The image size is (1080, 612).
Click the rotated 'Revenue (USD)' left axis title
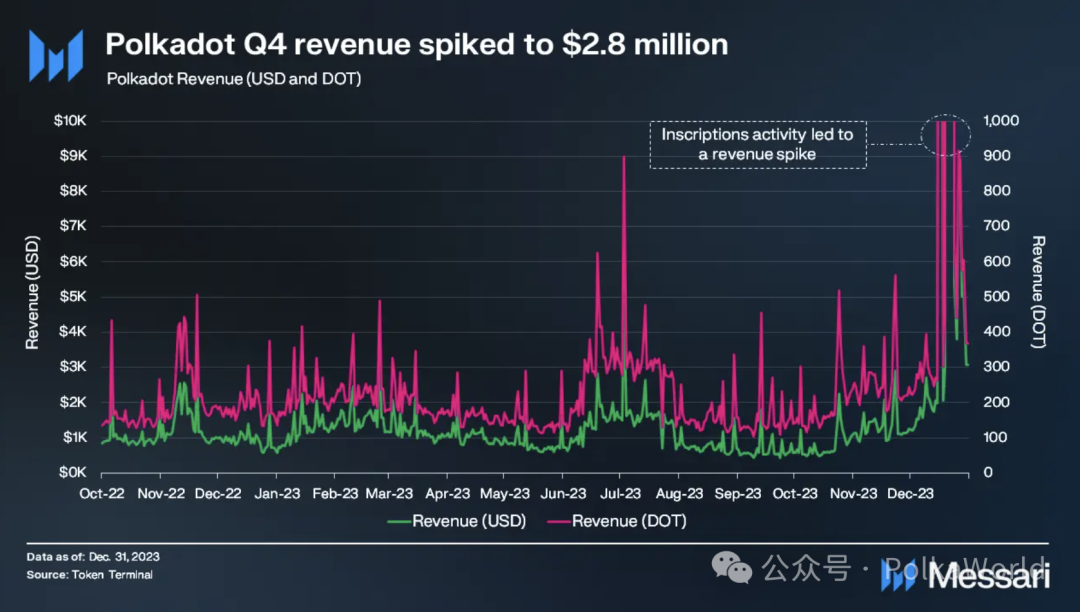pos(32,293)
